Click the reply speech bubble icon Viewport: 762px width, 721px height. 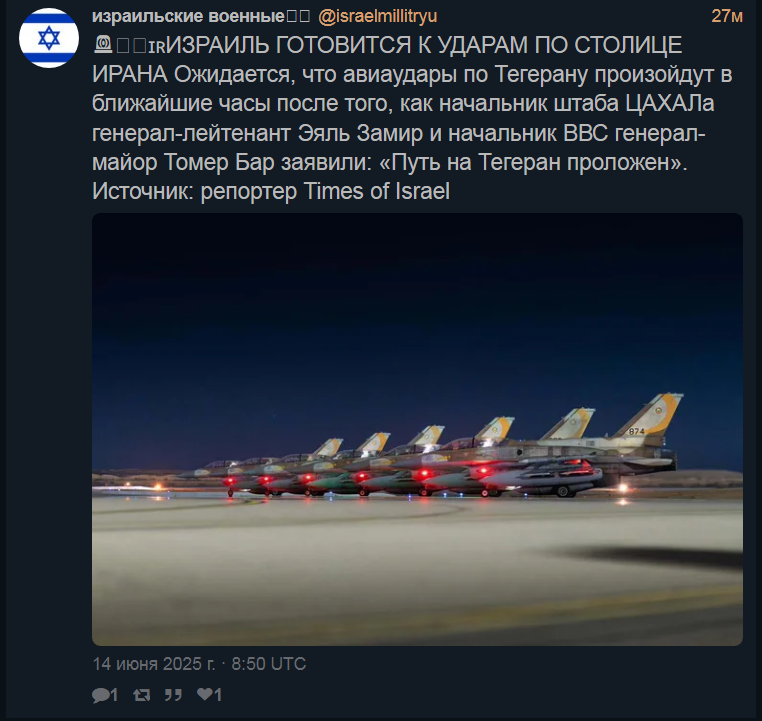[x=101, y=695]
